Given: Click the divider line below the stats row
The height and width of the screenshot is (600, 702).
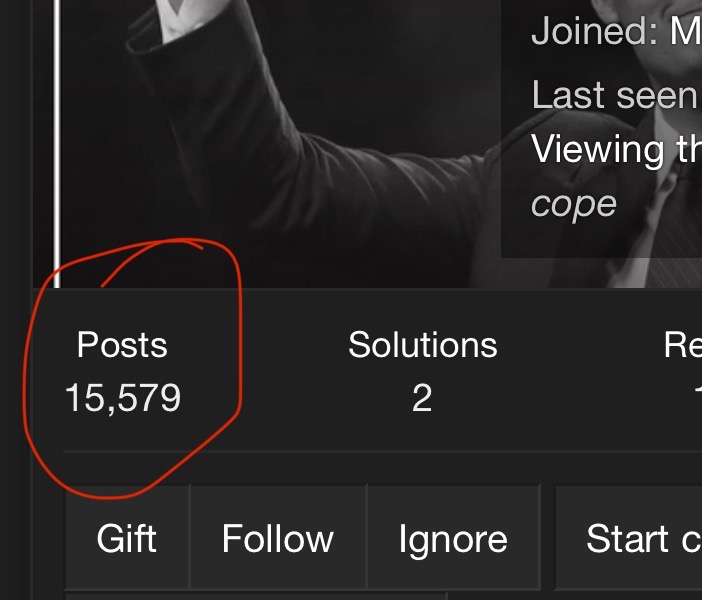Looking at the screenshot, I should (380, 451).
